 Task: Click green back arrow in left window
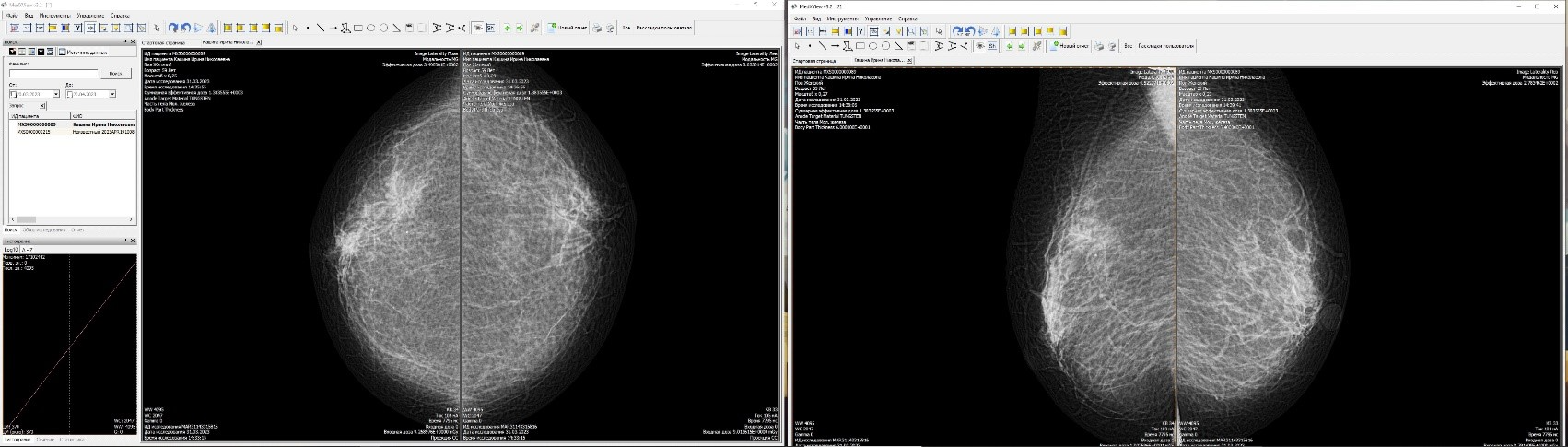tap(508, 28)
